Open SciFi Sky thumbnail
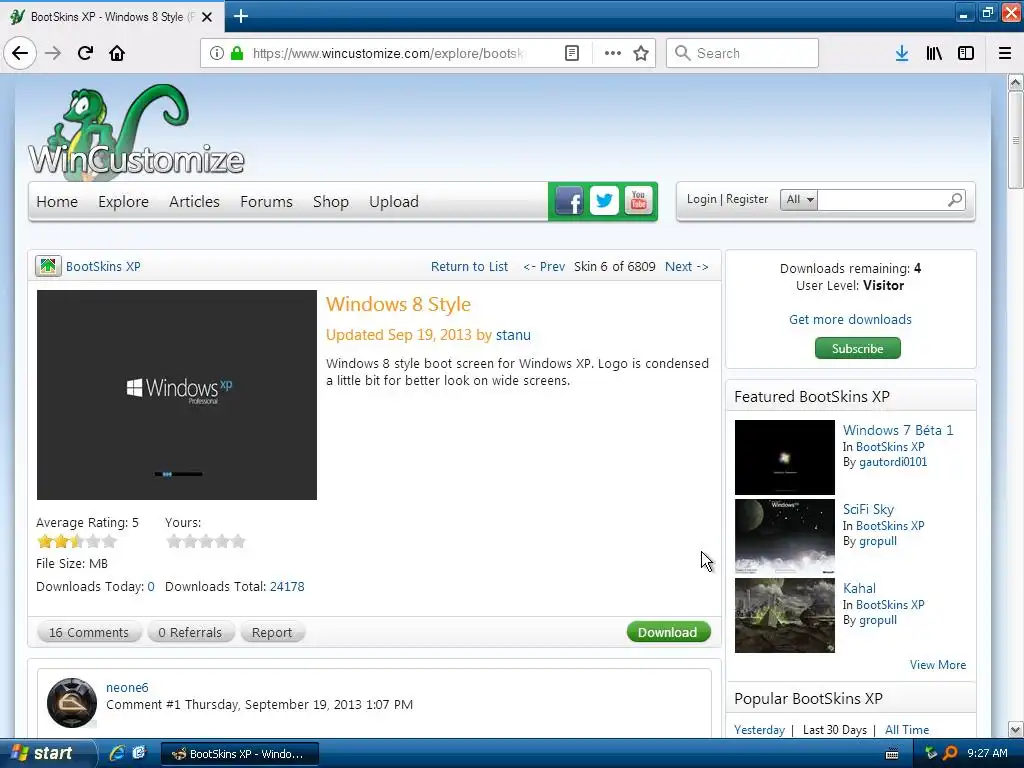The width and height of the screenshot is (1024, 768). click(x=785, y=537)
